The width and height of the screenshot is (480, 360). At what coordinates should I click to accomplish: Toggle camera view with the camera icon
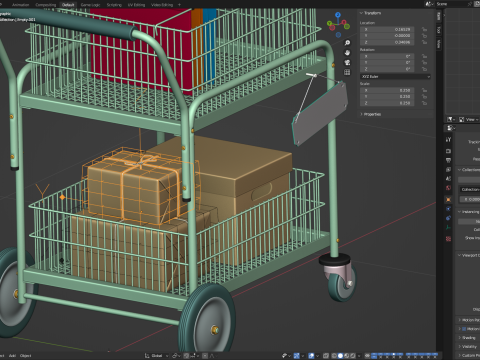347,62
